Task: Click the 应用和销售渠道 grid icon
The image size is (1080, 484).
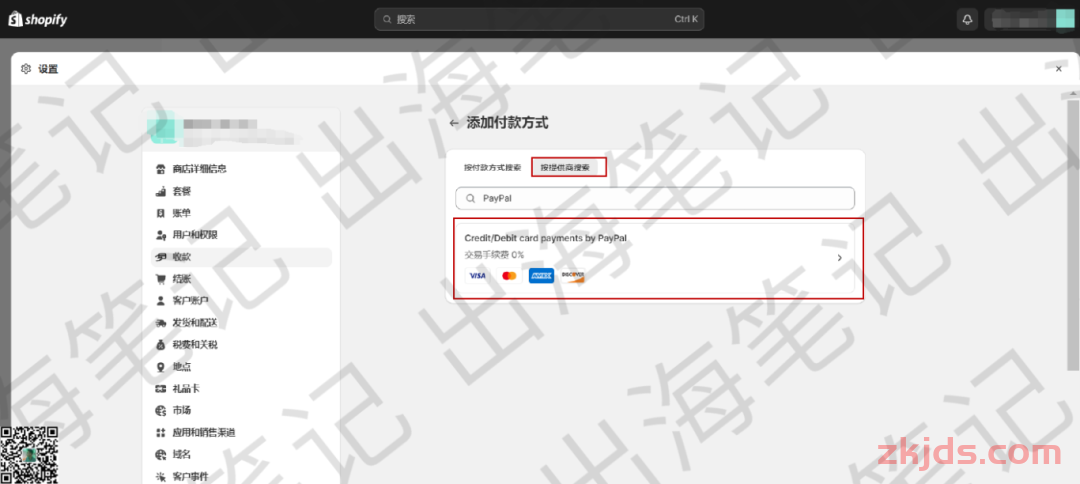Action: tap(161, 433)
